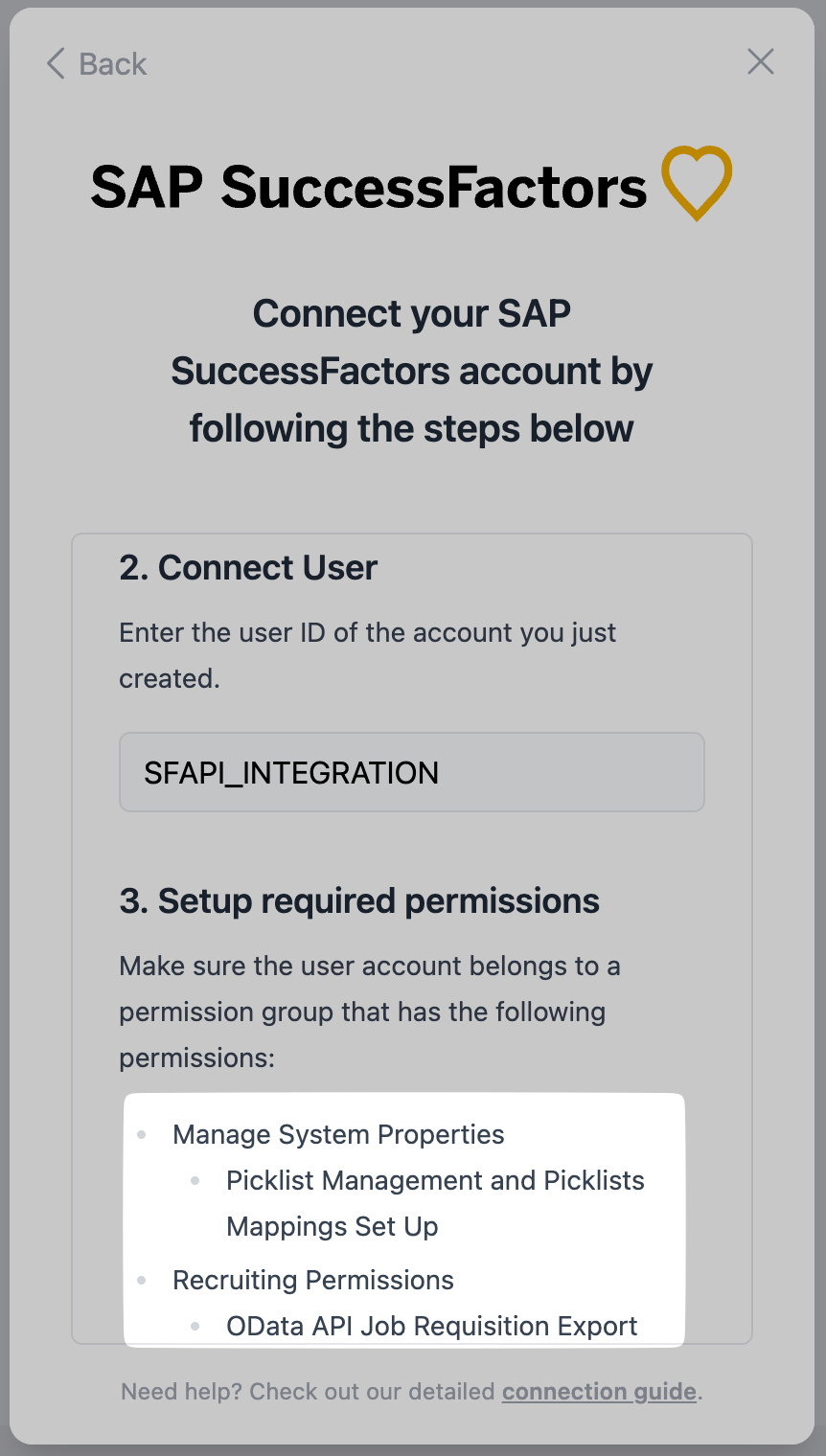Click Picklist Management and Picklists Mappings item
Screen dimensions: 826x1456
click(x=435, y=1203)
